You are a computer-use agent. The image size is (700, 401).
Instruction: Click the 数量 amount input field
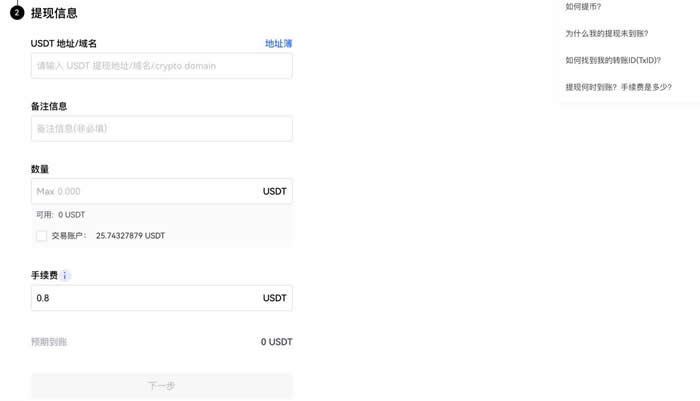pyautogui.click(x=162, y=191)
